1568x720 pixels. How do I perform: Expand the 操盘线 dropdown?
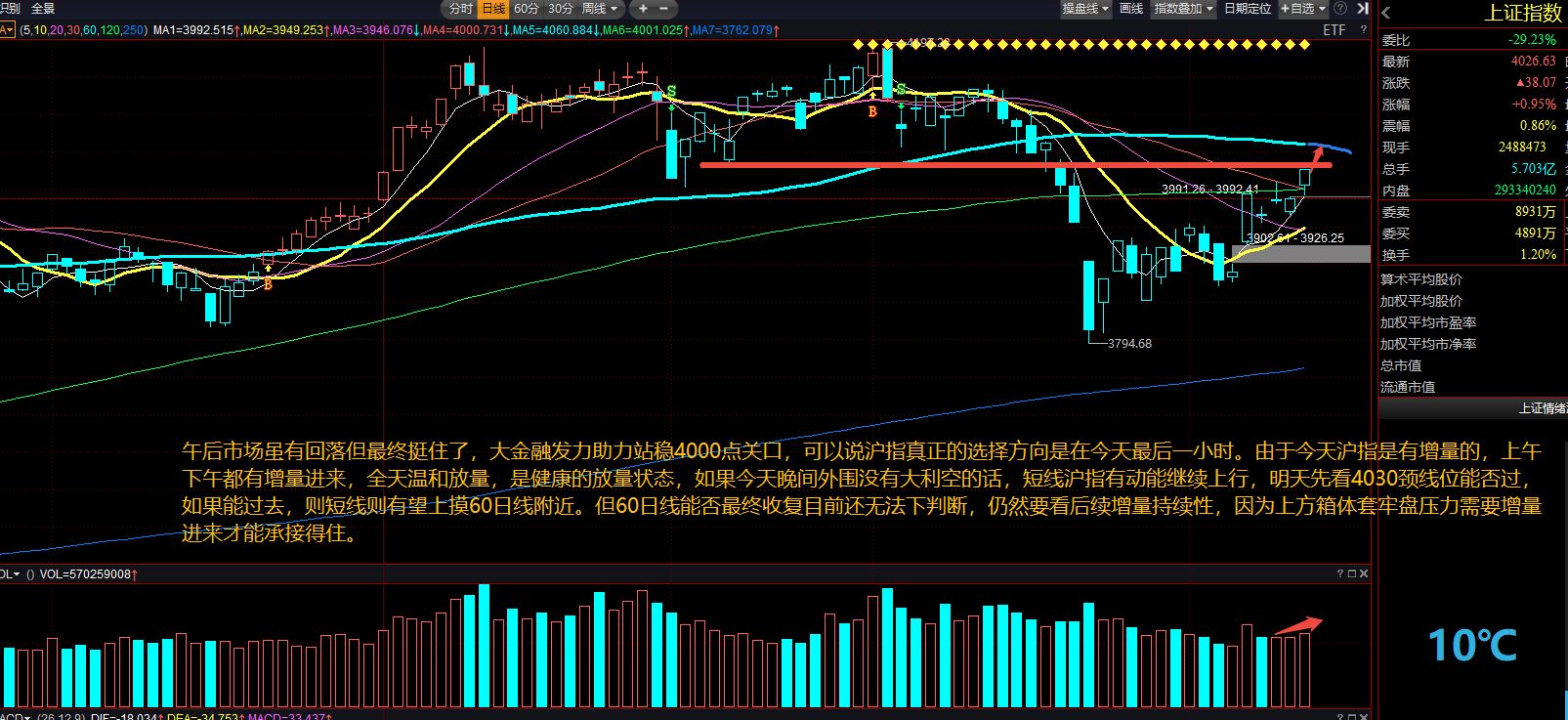tap(1085, 9)
